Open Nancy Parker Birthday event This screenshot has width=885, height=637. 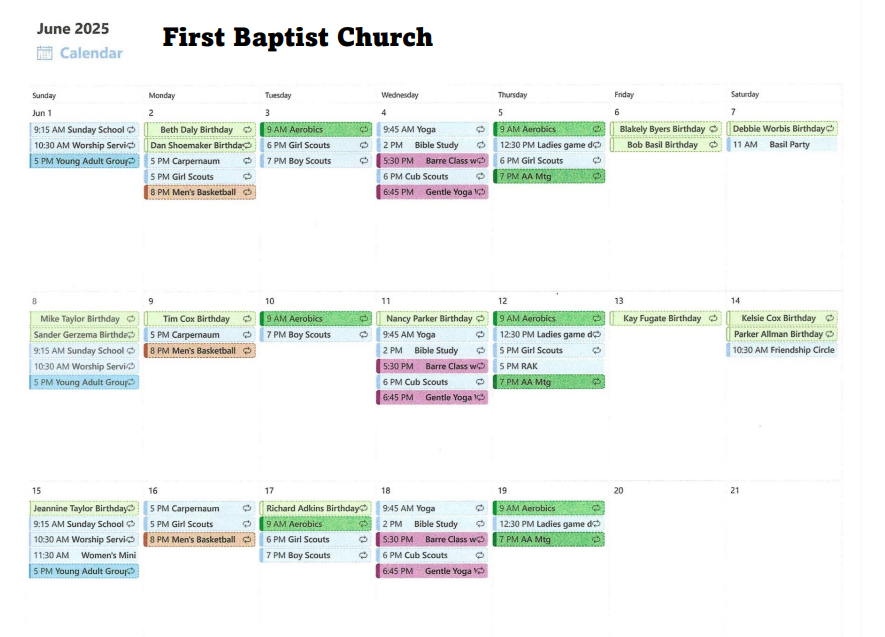[432, 319]
